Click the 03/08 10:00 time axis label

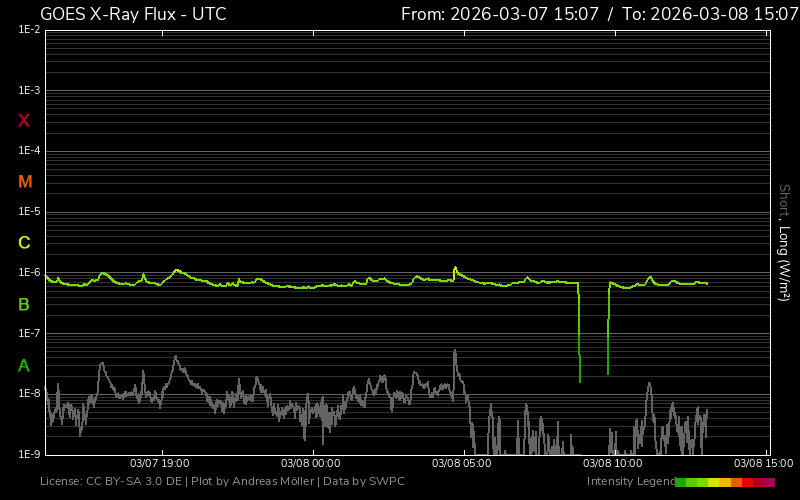pyautogui.click(x=611, y=464)
